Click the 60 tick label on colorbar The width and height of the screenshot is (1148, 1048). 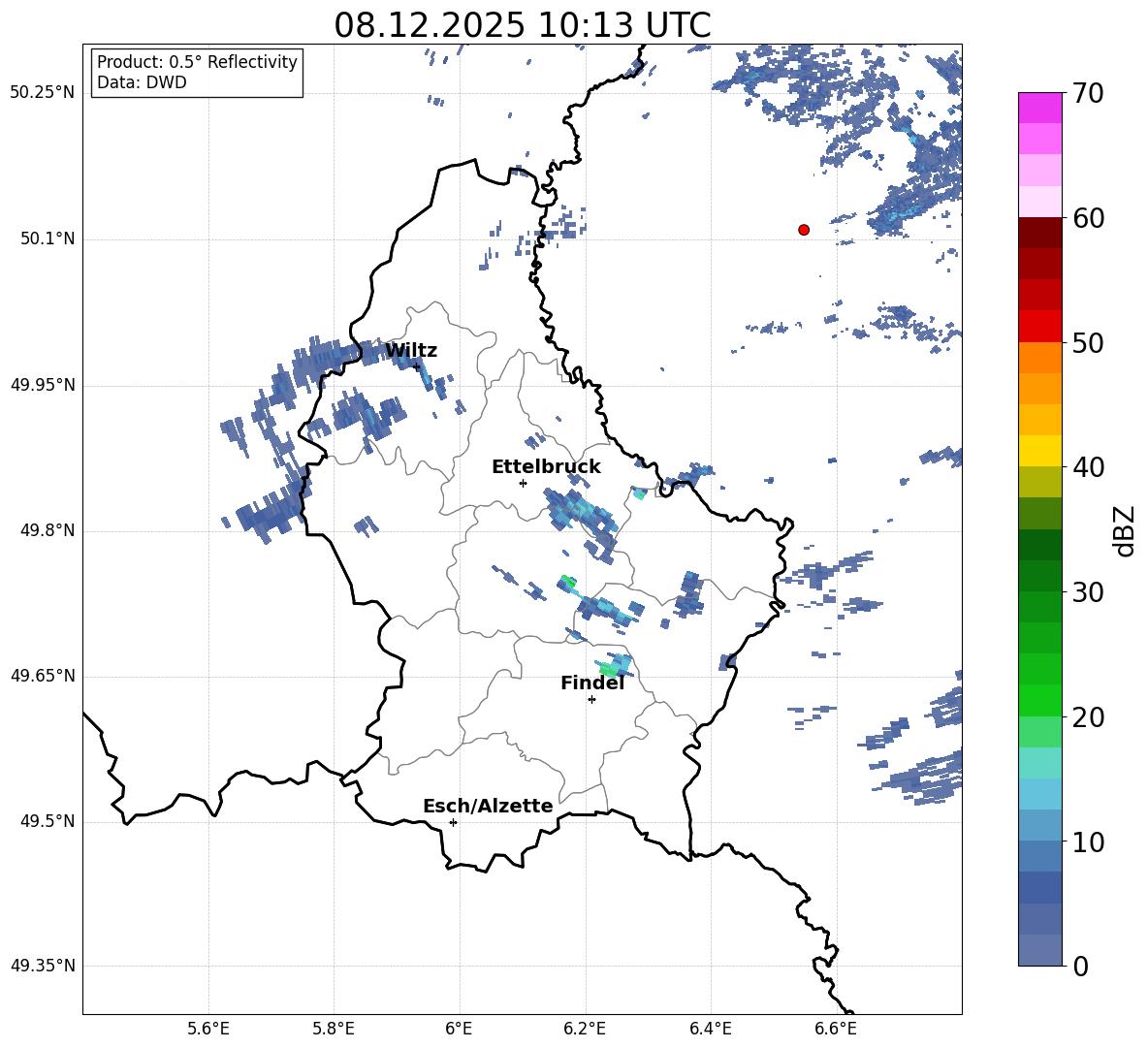tap(1088, 218)
